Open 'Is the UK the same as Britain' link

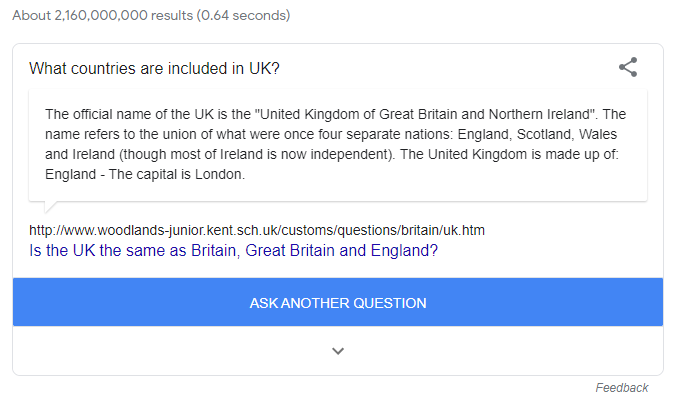234,250
